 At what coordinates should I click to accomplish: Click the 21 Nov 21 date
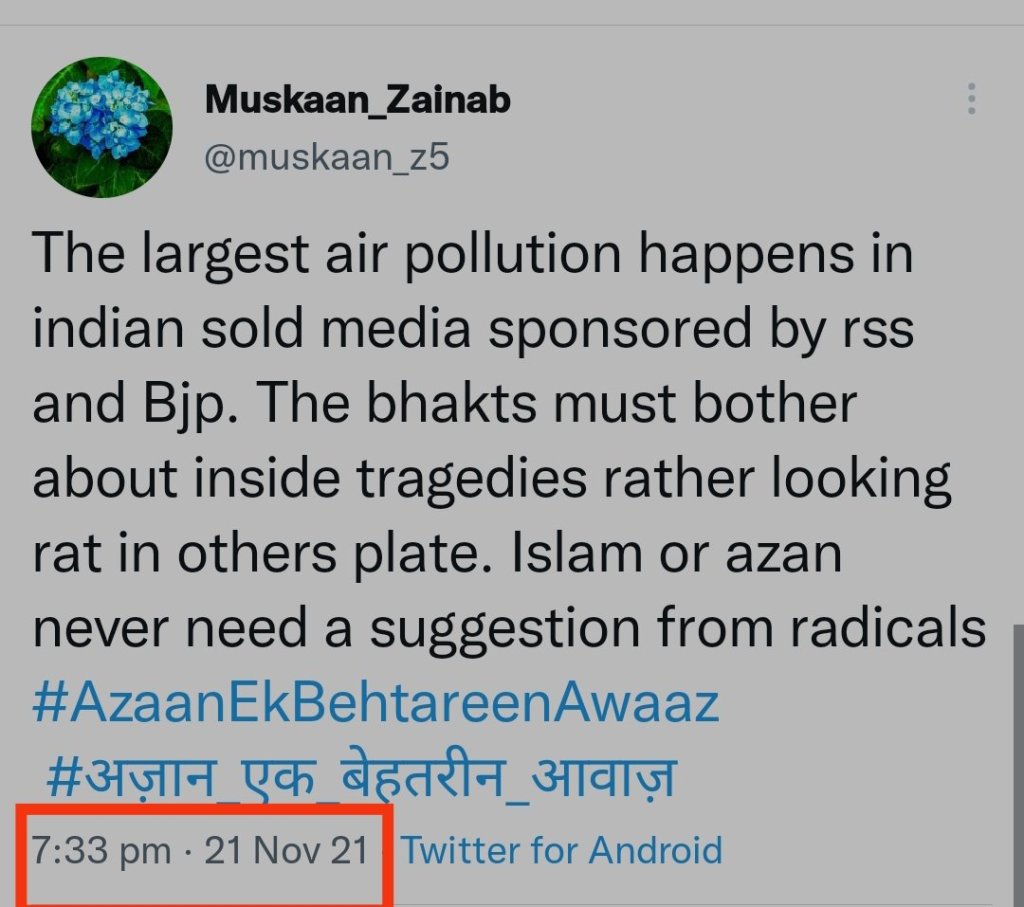[288, 851]
